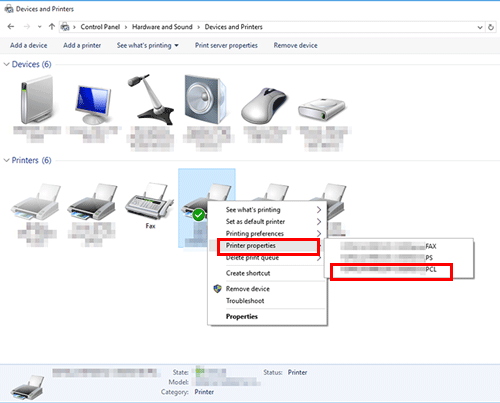Select the speaker device icon
The height and width of the screenshot is (403, 500).
[x=206, y=99]
